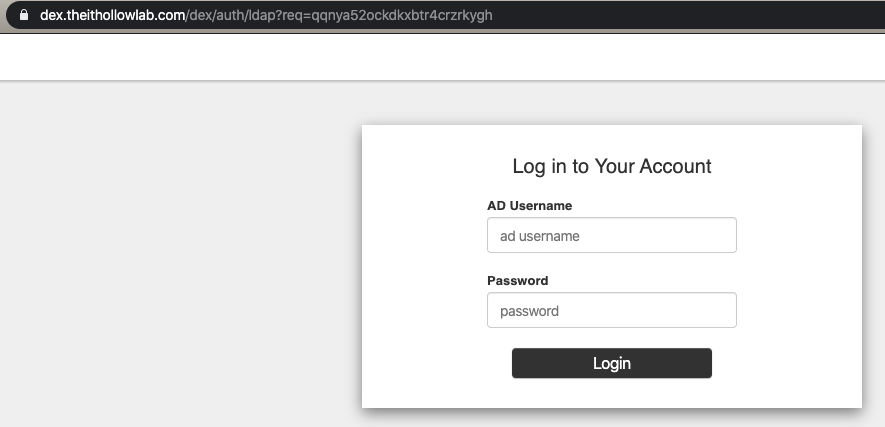Click blank card space below Login button

coord(611,393)
